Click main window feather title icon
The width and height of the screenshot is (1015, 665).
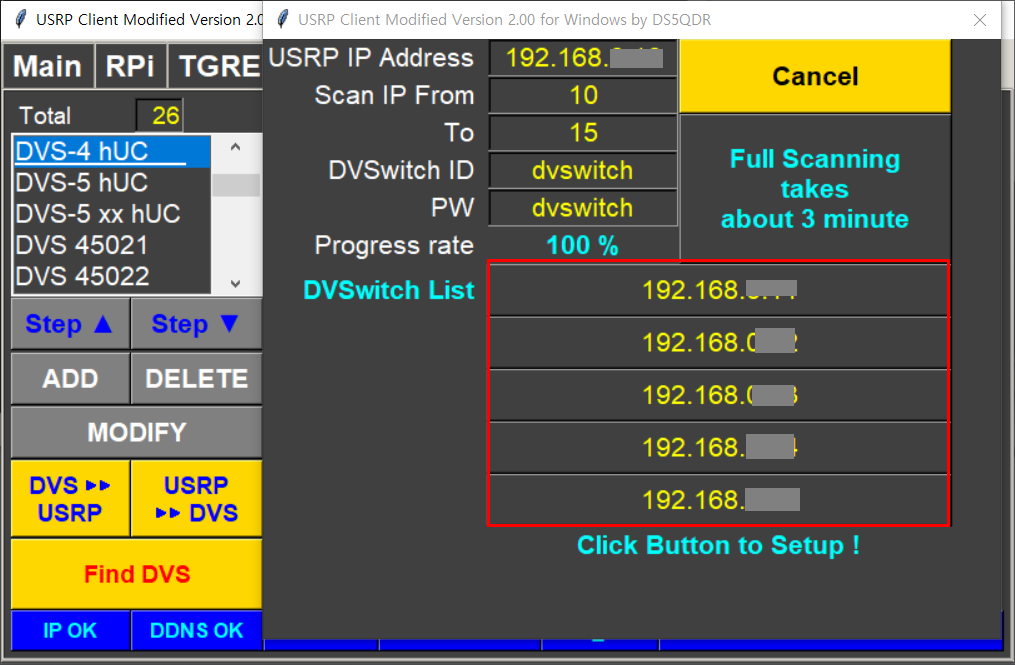[21, 19]
